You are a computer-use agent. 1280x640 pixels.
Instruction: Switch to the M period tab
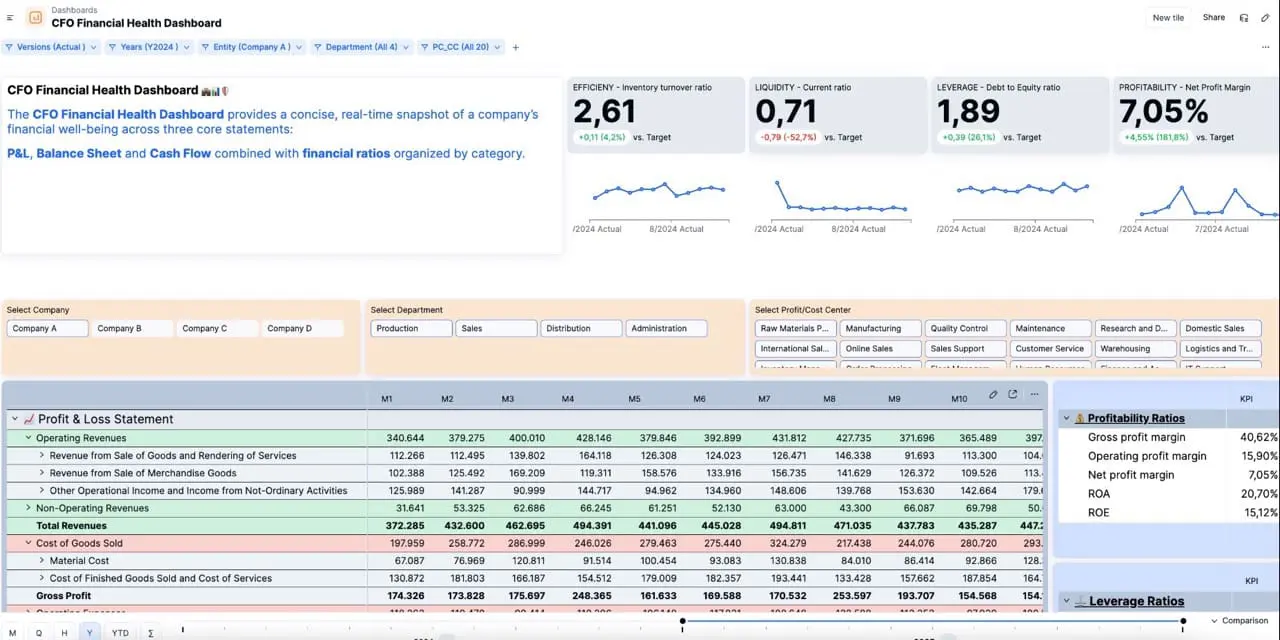[12, 633]
